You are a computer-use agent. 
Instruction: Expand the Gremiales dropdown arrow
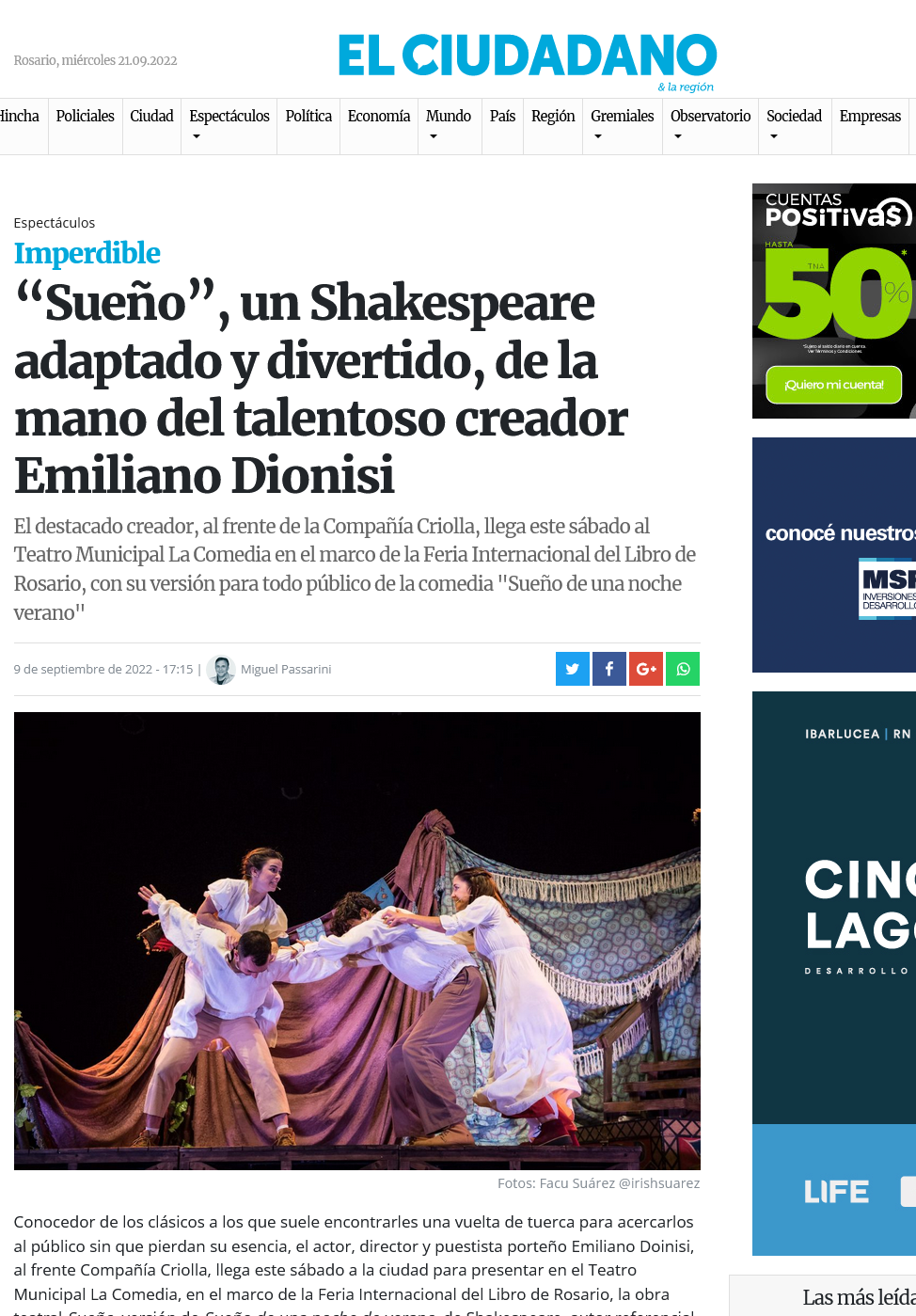coord(598,136)
